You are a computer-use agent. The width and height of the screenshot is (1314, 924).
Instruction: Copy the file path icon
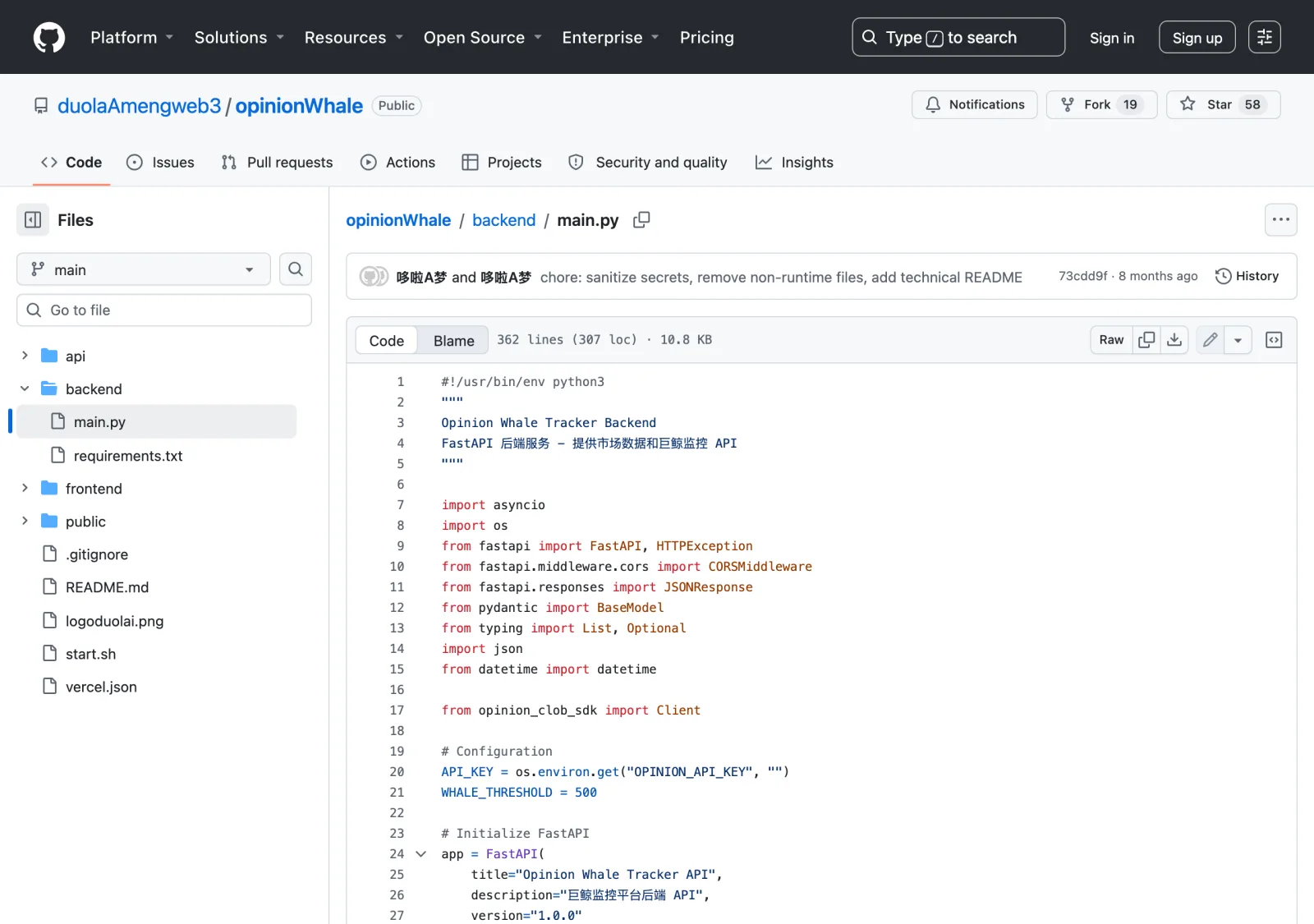tap(641, 220)
